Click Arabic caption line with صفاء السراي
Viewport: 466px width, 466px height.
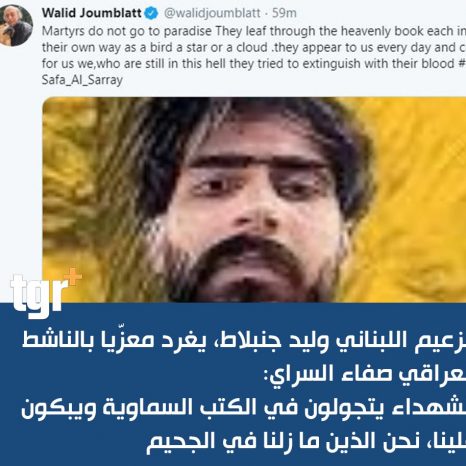[364, 373]
